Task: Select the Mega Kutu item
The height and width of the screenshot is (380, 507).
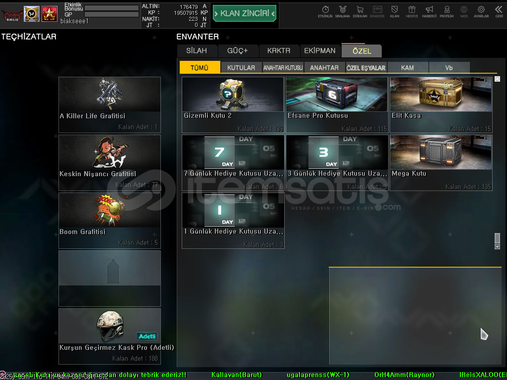Action: click(441, 163)
